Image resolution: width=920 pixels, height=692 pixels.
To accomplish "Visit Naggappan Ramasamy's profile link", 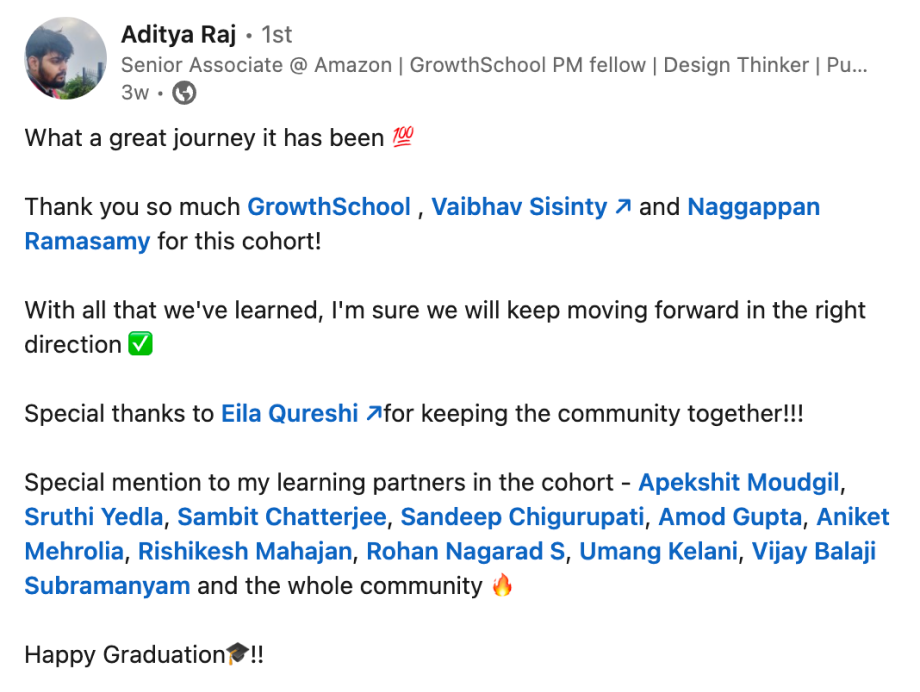I will (x=753, y=207).
